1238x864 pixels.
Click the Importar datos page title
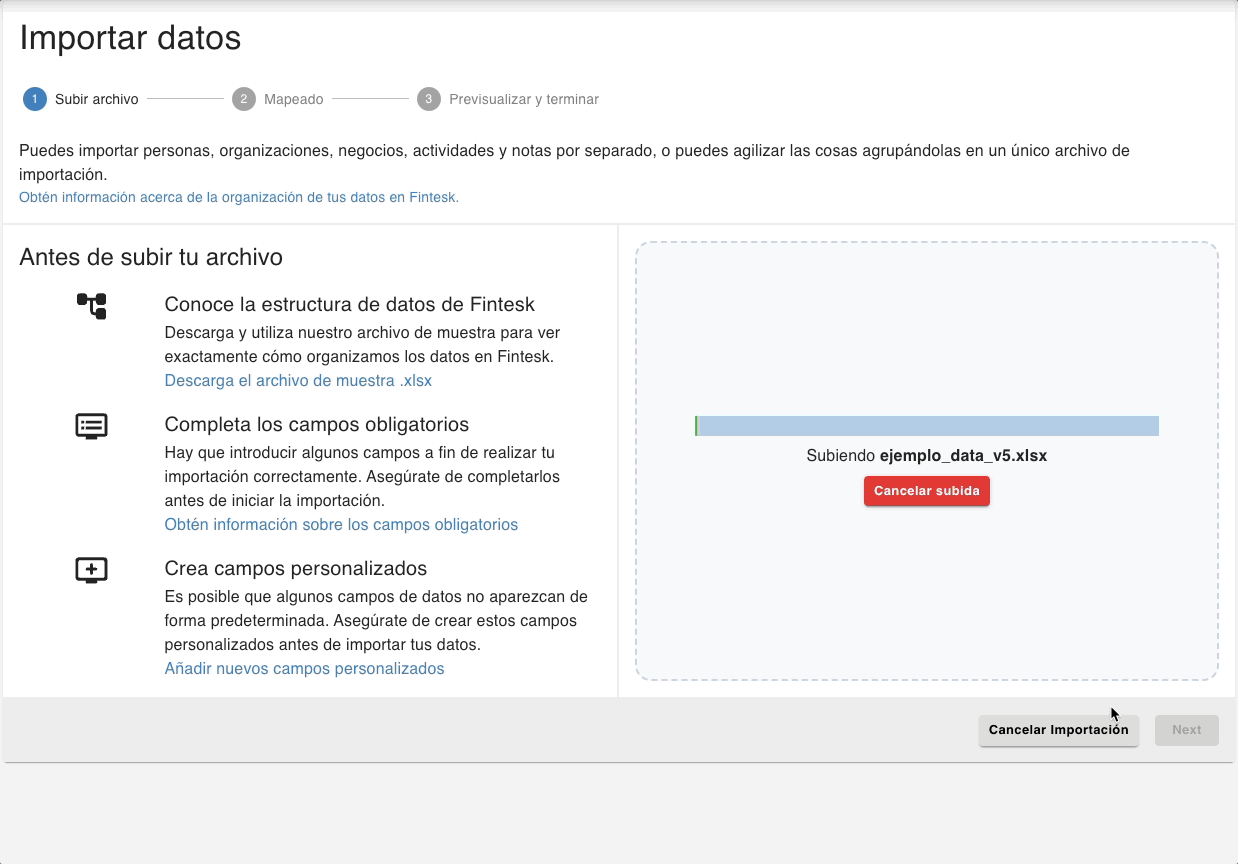pos(130,38)
